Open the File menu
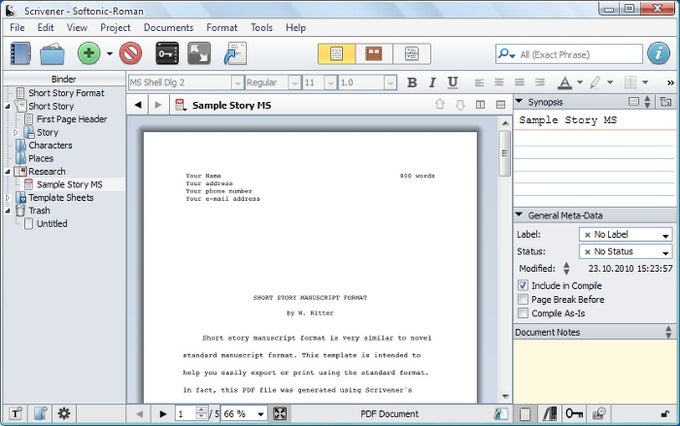This screenshot has width=680, height=426. [17, 28]
